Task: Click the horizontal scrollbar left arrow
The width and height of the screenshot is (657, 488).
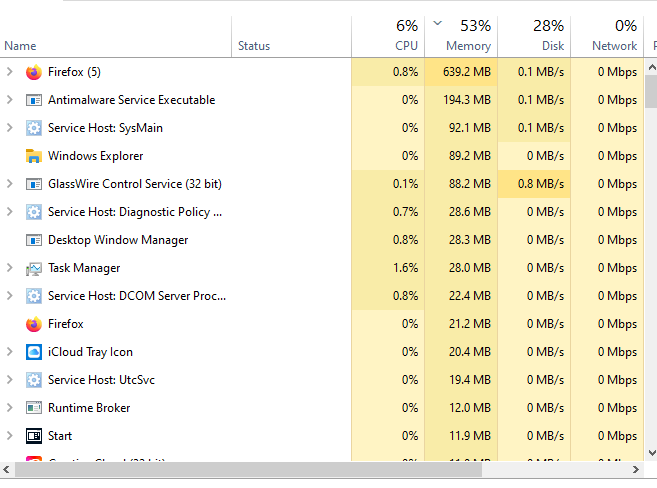Action: coord(7,470)
